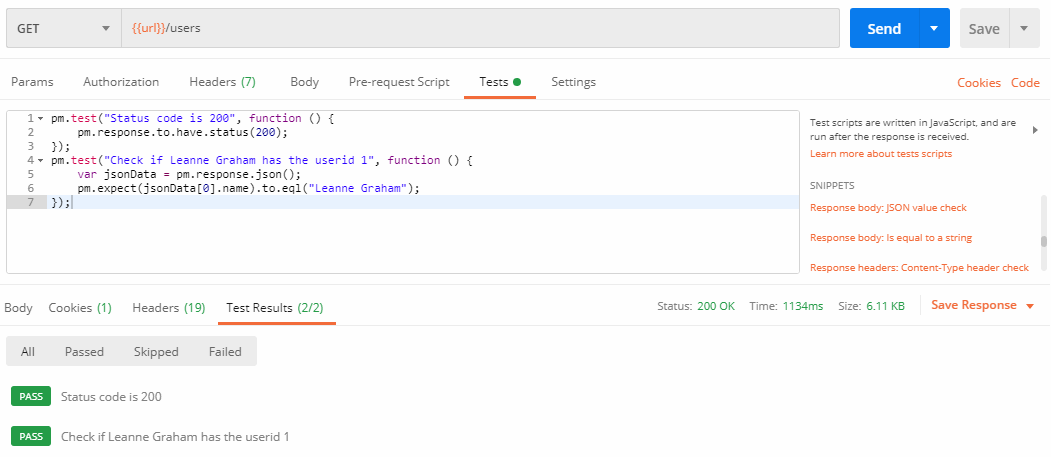Click the request URL input field
This screenshot has height=457, width=1051.
tap(480, 29)
